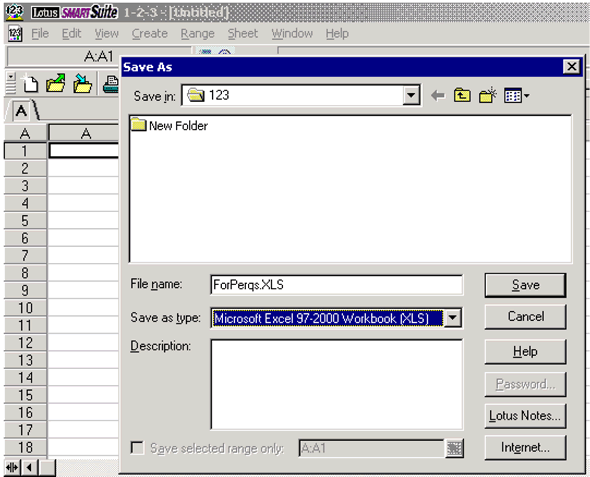Open the View menu icon dropdown
The height and width of the screenshot is (477, 590).
(x=516, y=96)
